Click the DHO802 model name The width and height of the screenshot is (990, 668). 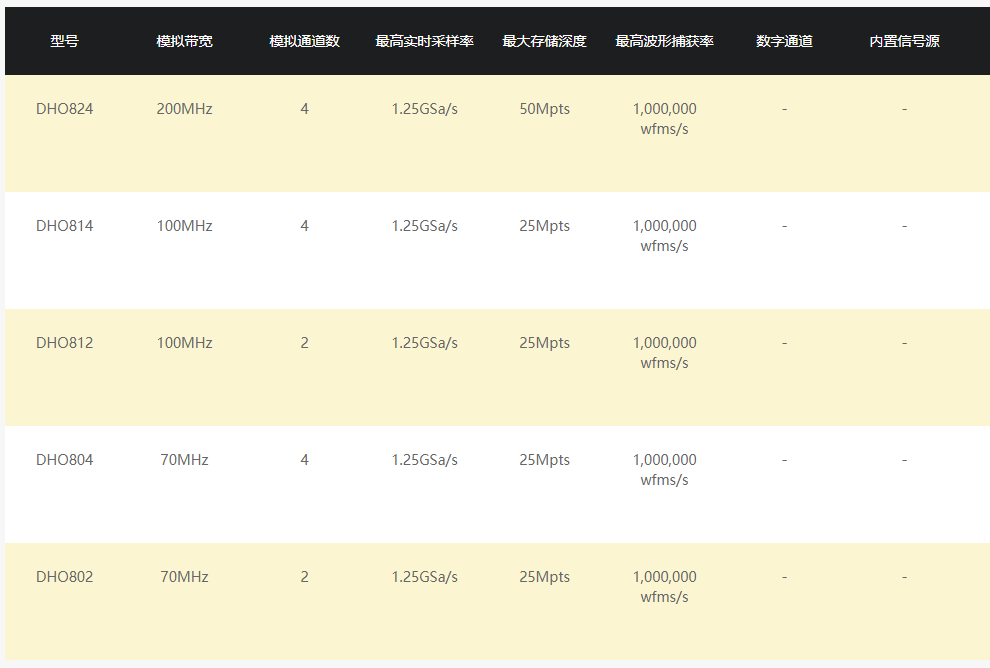pos(64,577)
